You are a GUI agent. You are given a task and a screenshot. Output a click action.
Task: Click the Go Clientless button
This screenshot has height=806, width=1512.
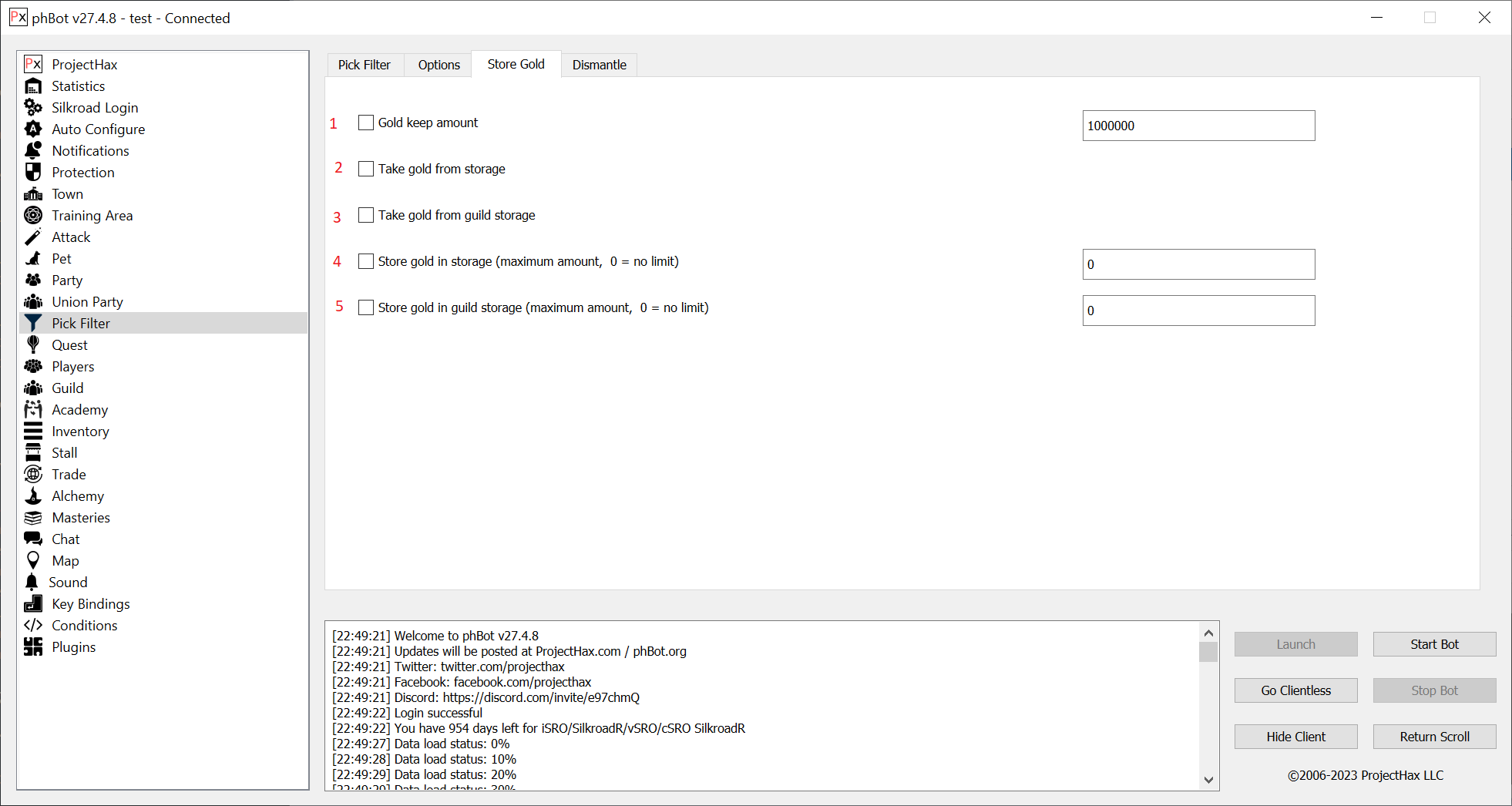click(1295, 690)
